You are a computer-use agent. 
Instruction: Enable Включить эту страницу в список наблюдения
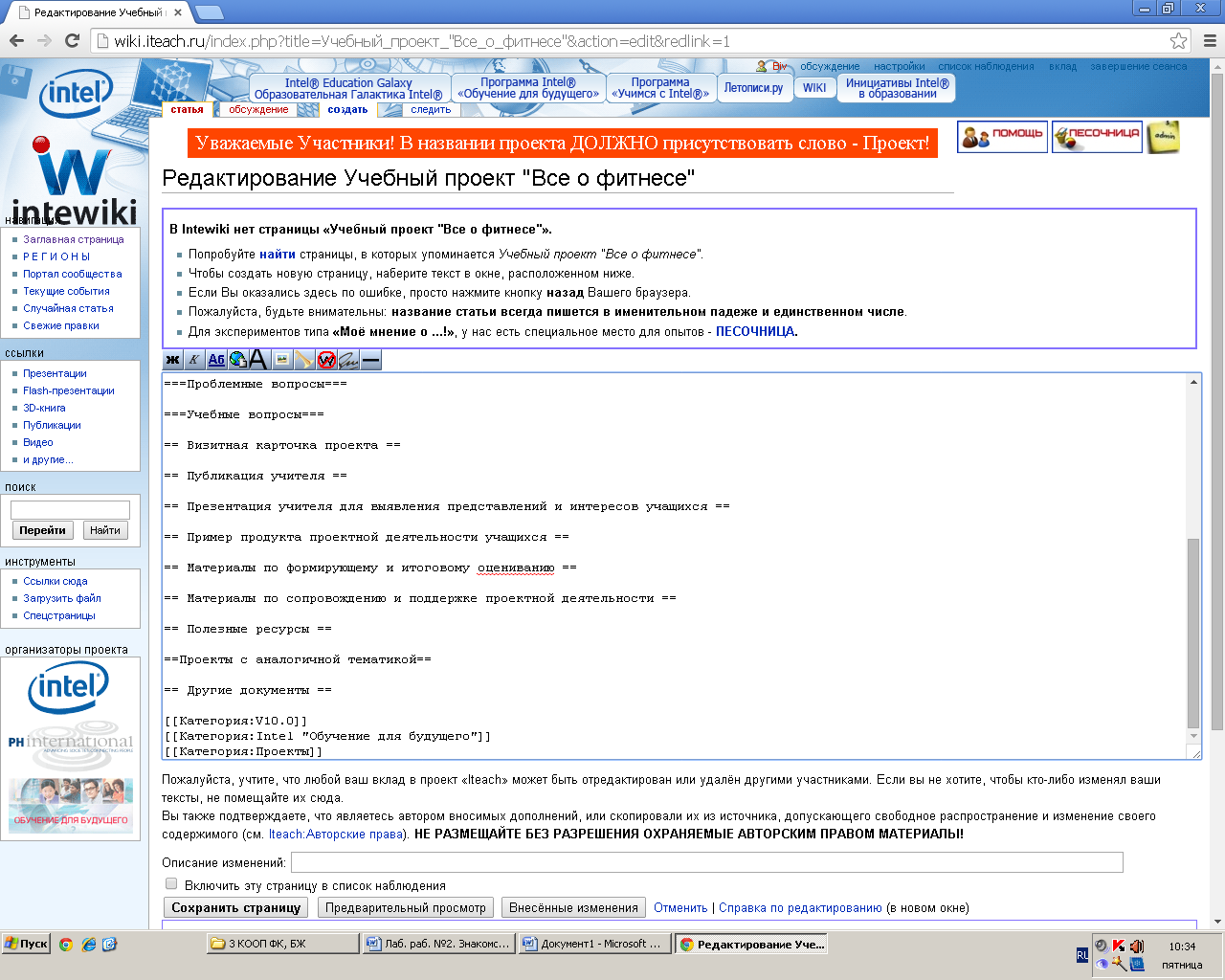point(171,884)
